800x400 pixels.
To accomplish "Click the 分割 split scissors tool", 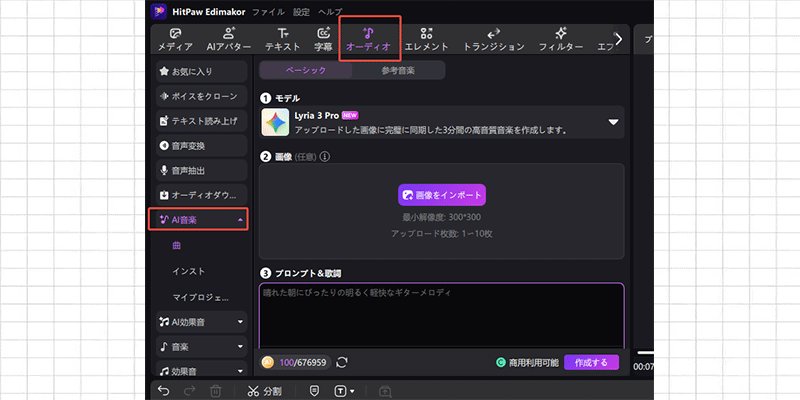I will [x=264, y=391].
